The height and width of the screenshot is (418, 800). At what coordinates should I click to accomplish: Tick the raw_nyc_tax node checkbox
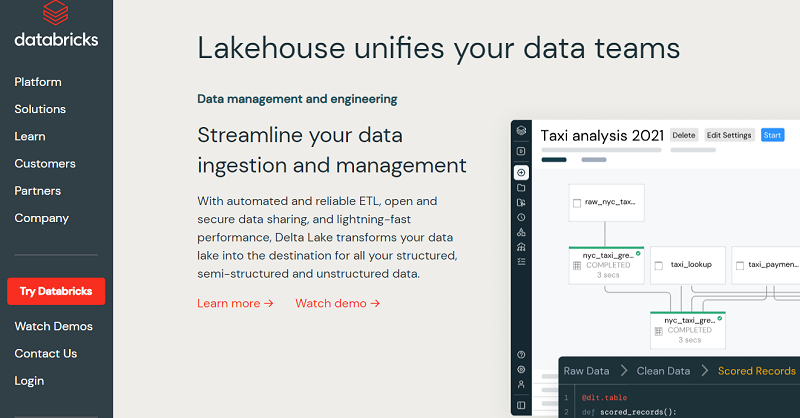pos(577,203)
